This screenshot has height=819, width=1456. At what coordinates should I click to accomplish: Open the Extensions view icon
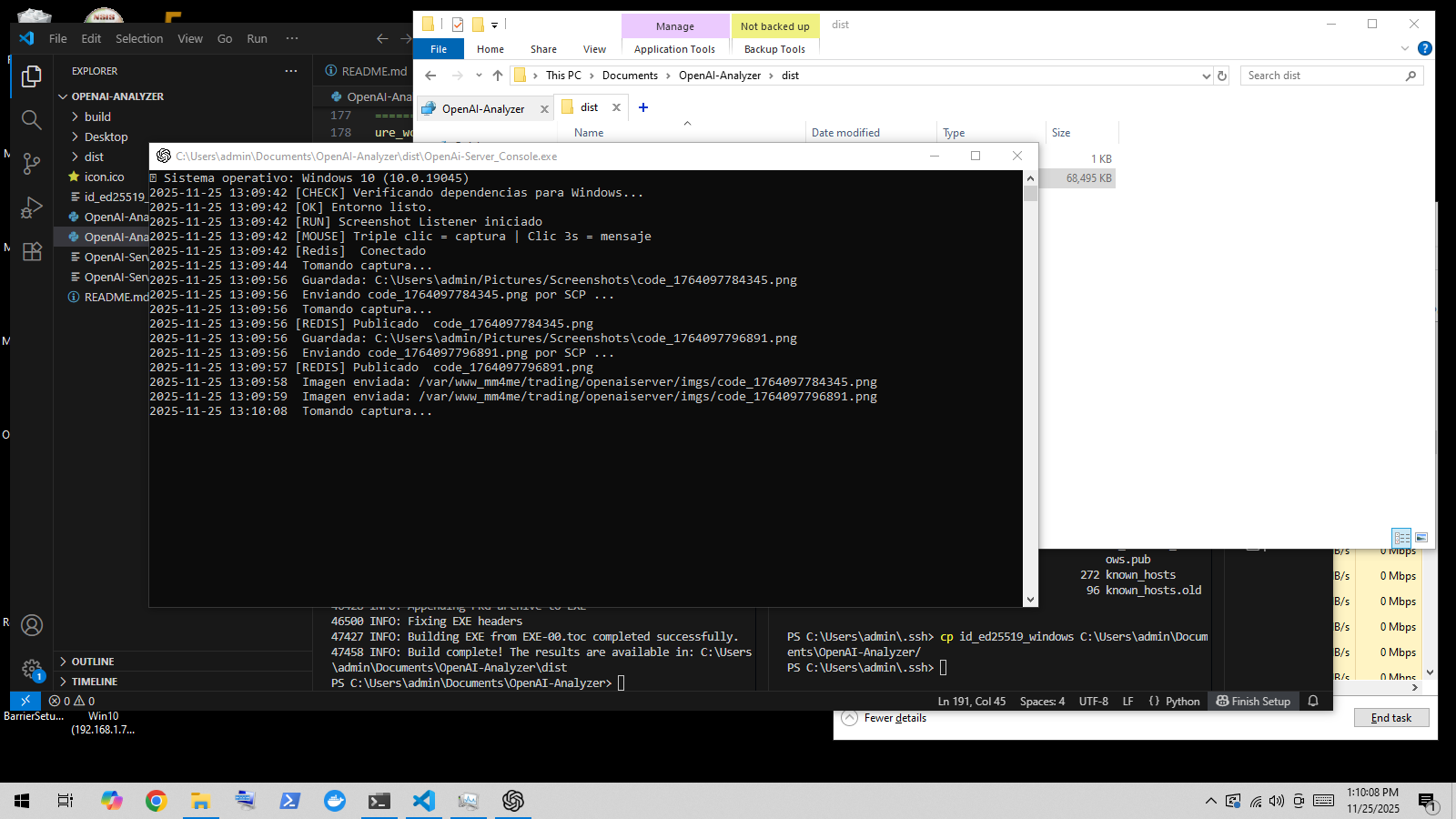click(32, 252)
